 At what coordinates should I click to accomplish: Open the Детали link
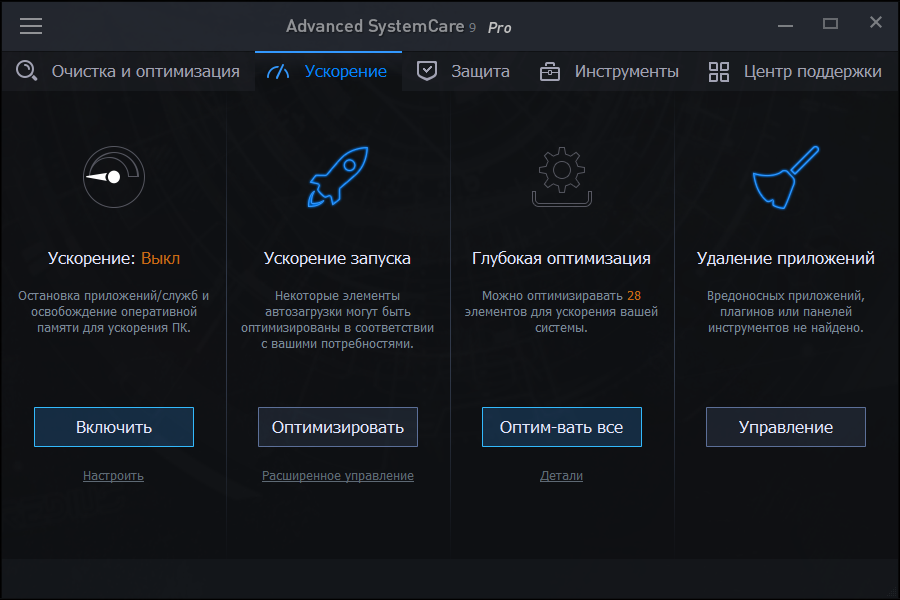(x=561, y=475)
